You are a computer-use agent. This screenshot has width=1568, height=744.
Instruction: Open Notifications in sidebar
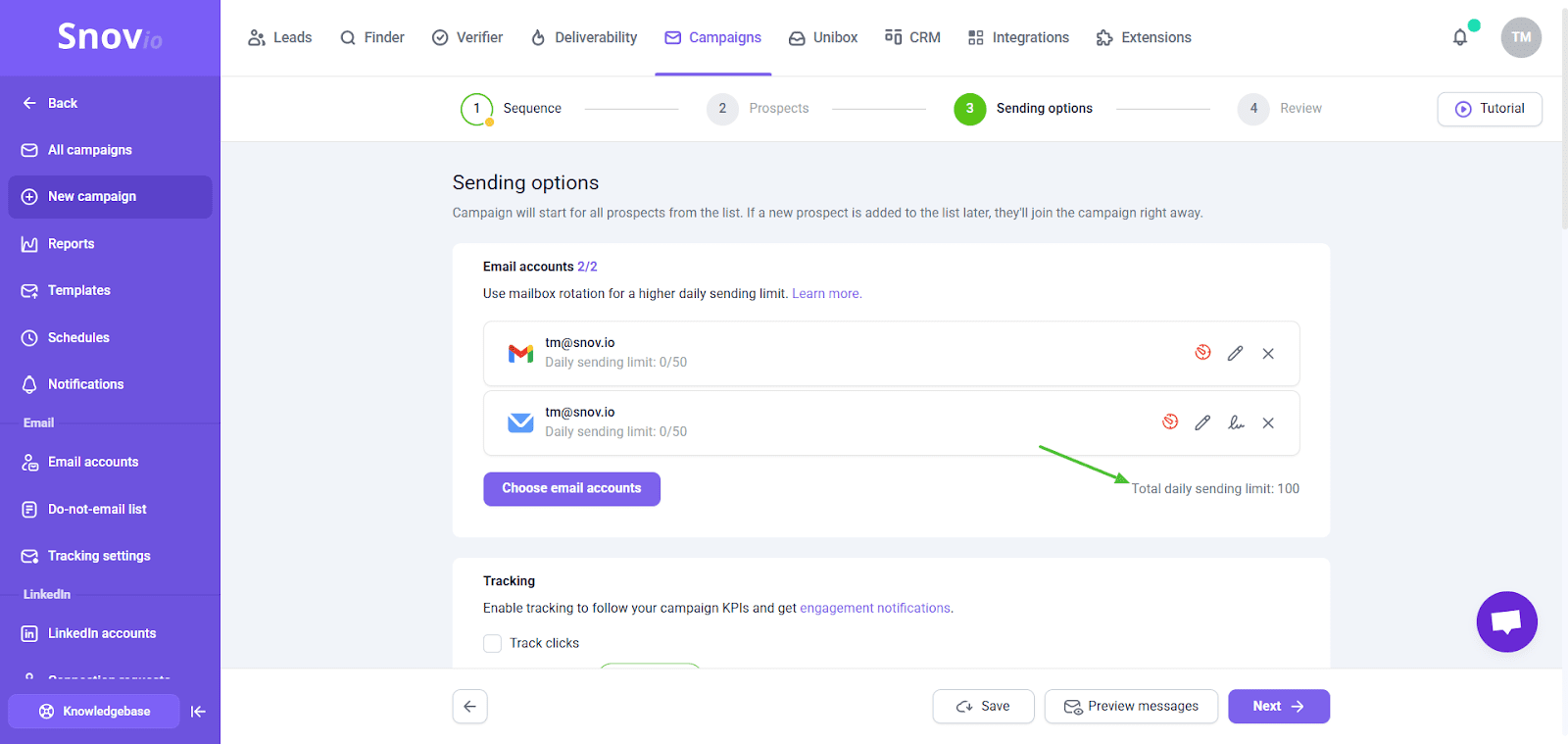110,384
